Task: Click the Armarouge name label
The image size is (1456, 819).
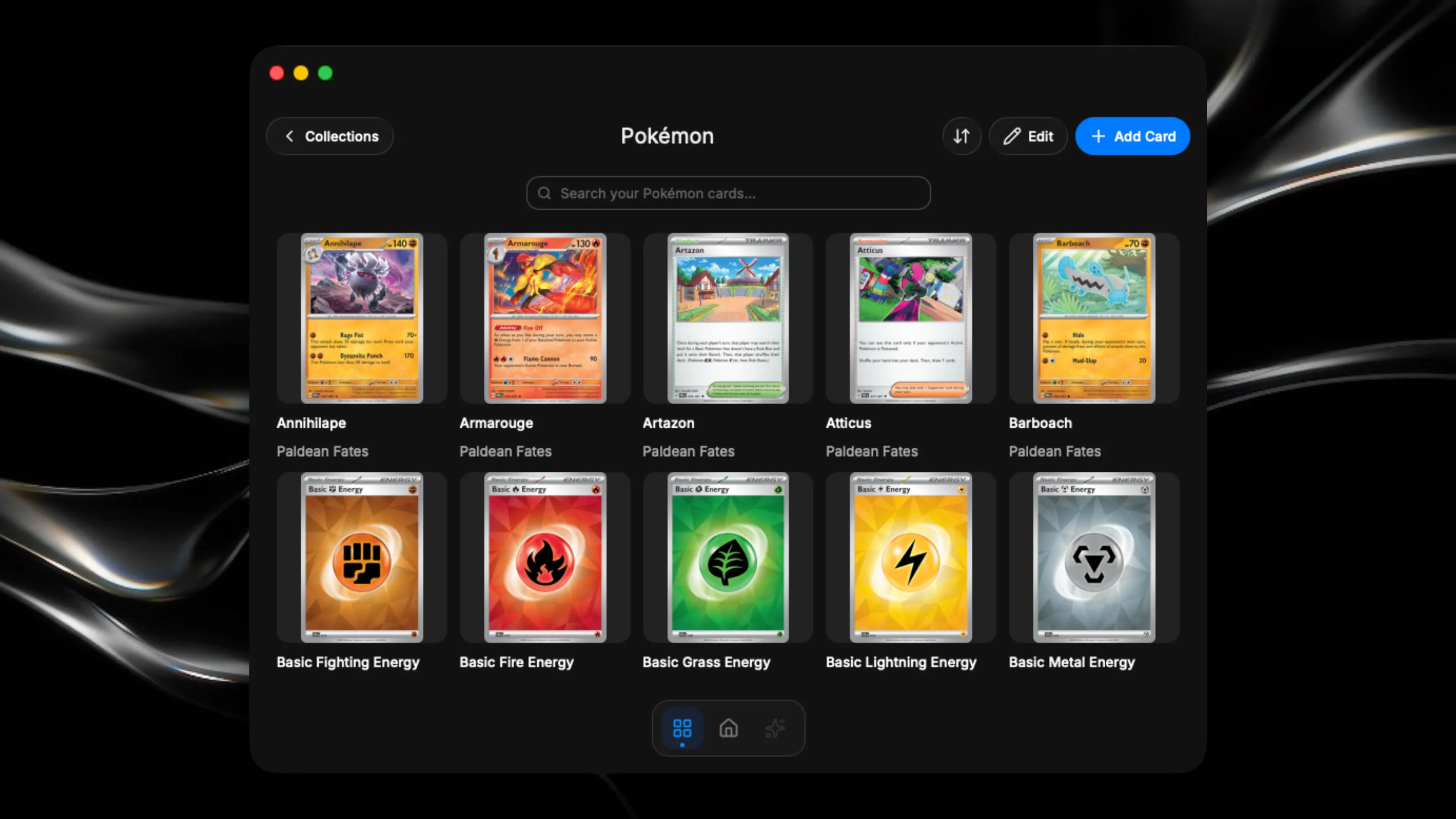Action: pos(495,423)
